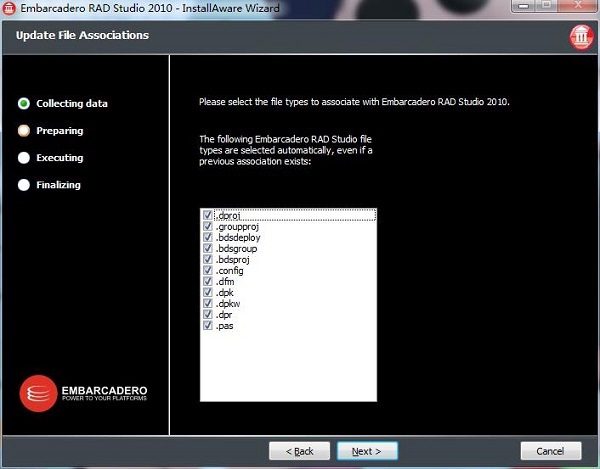
Task: Click the Next button
Action: 367,451
